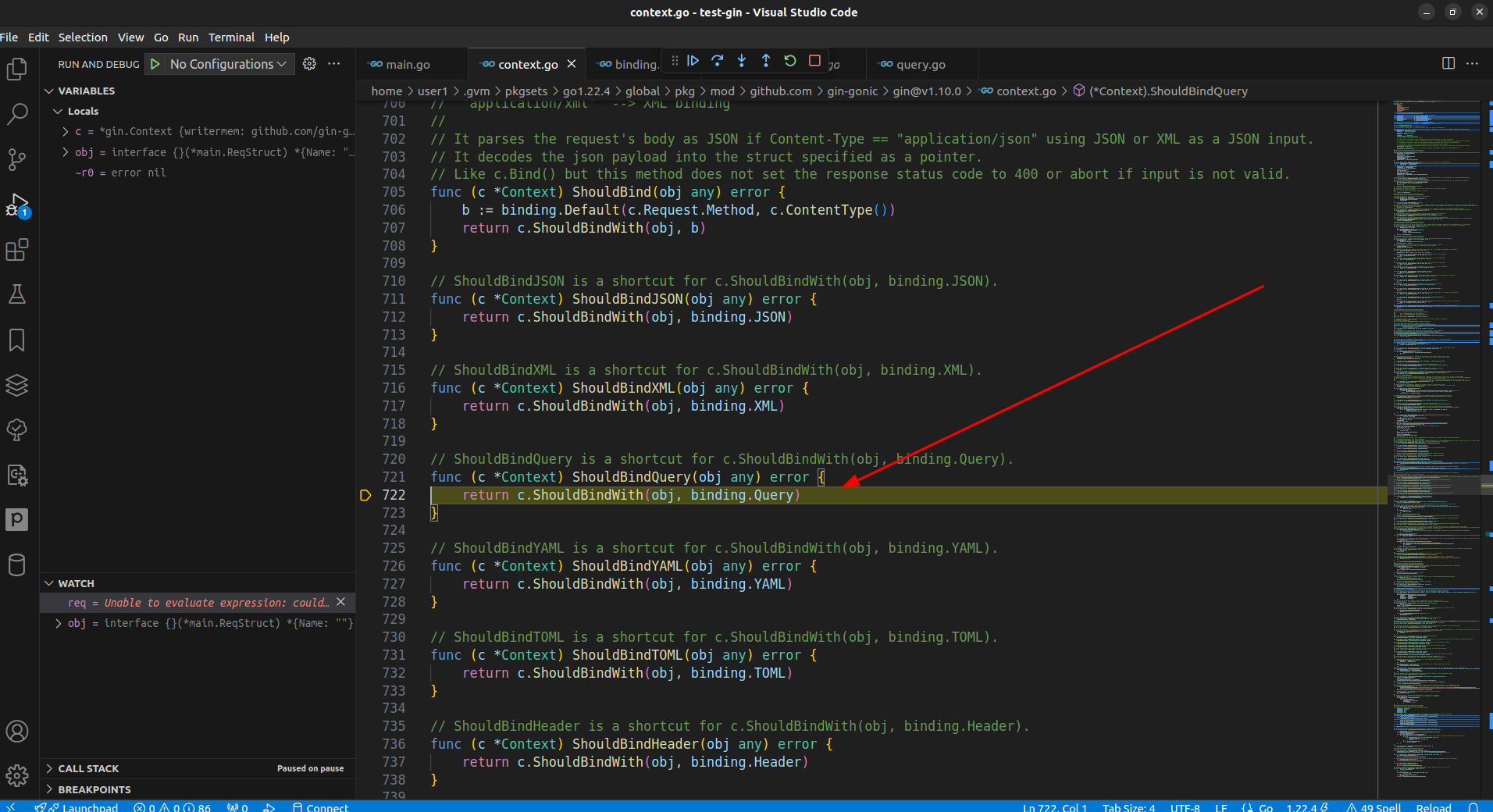Open the Run and Debug view icon
The image size is (1493, 812).
[x=17, y=205]
